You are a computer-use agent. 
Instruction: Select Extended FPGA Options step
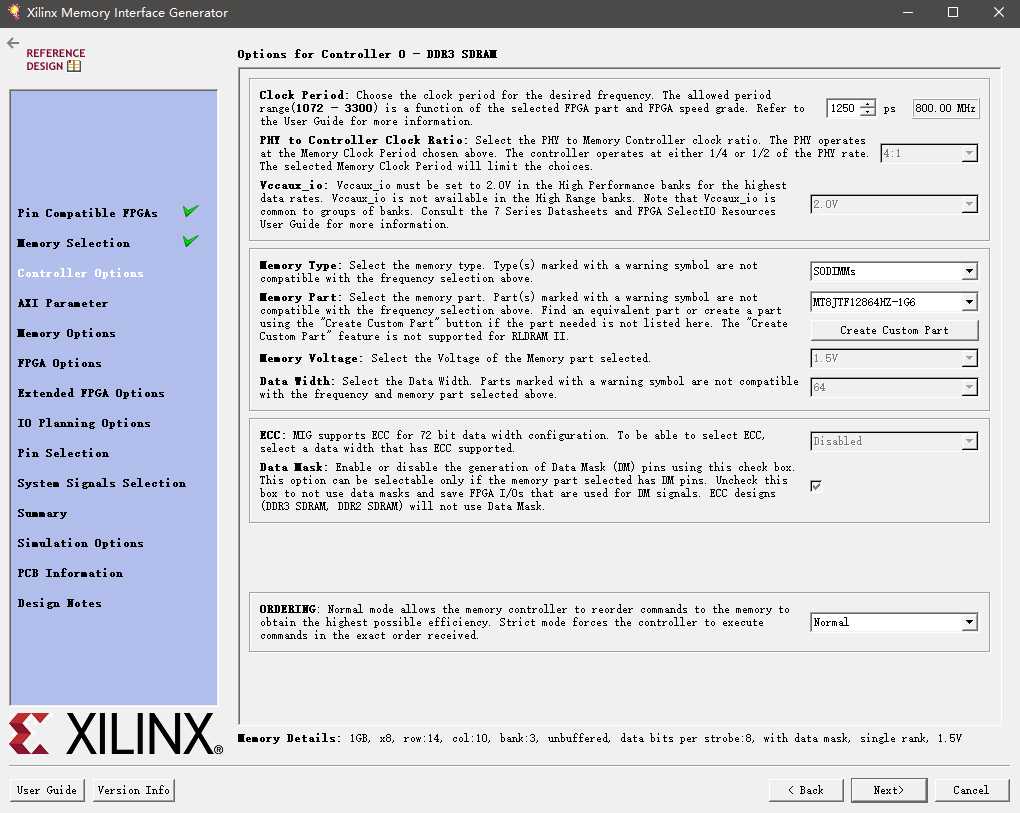click(x=90, y=393)
